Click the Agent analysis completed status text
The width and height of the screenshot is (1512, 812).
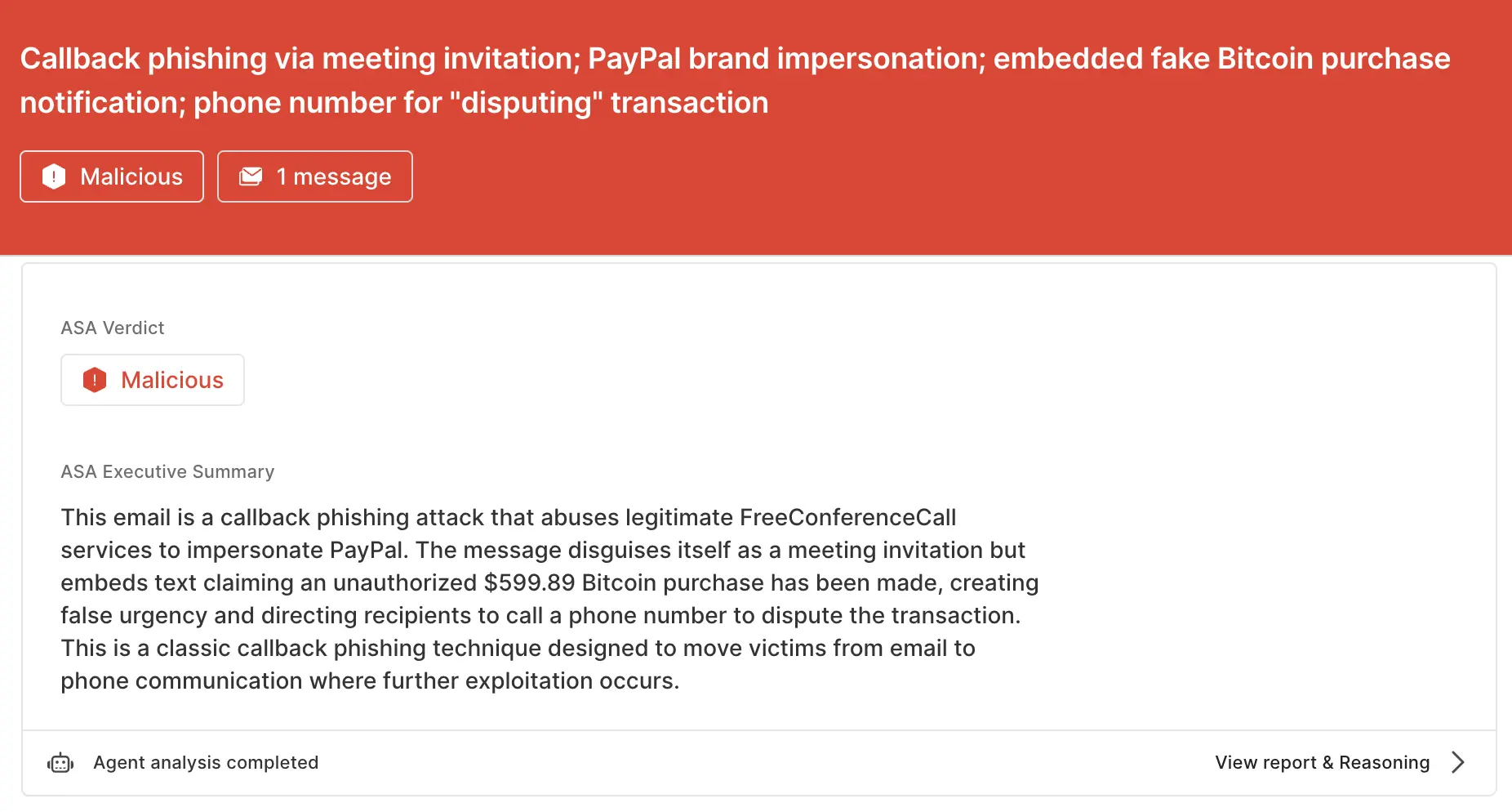(205, 762)
